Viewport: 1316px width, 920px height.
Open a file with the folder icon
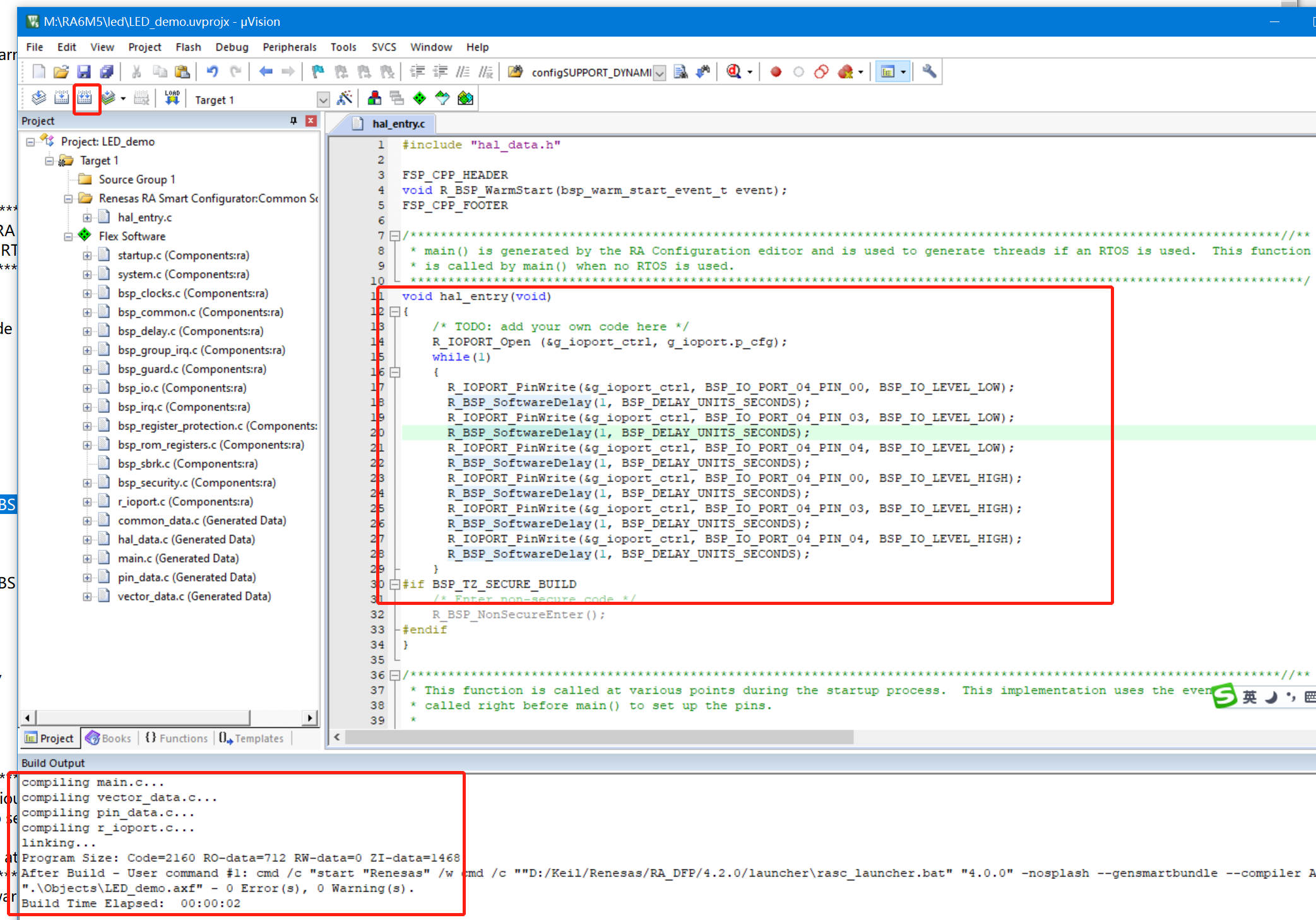point(61,72)
